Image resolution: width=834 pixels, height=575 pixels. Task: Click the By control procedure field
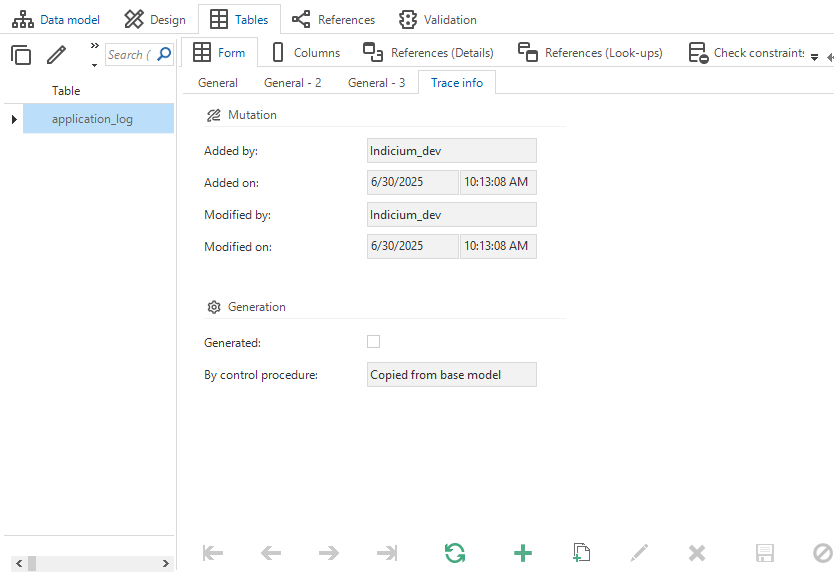coord(452,374)
